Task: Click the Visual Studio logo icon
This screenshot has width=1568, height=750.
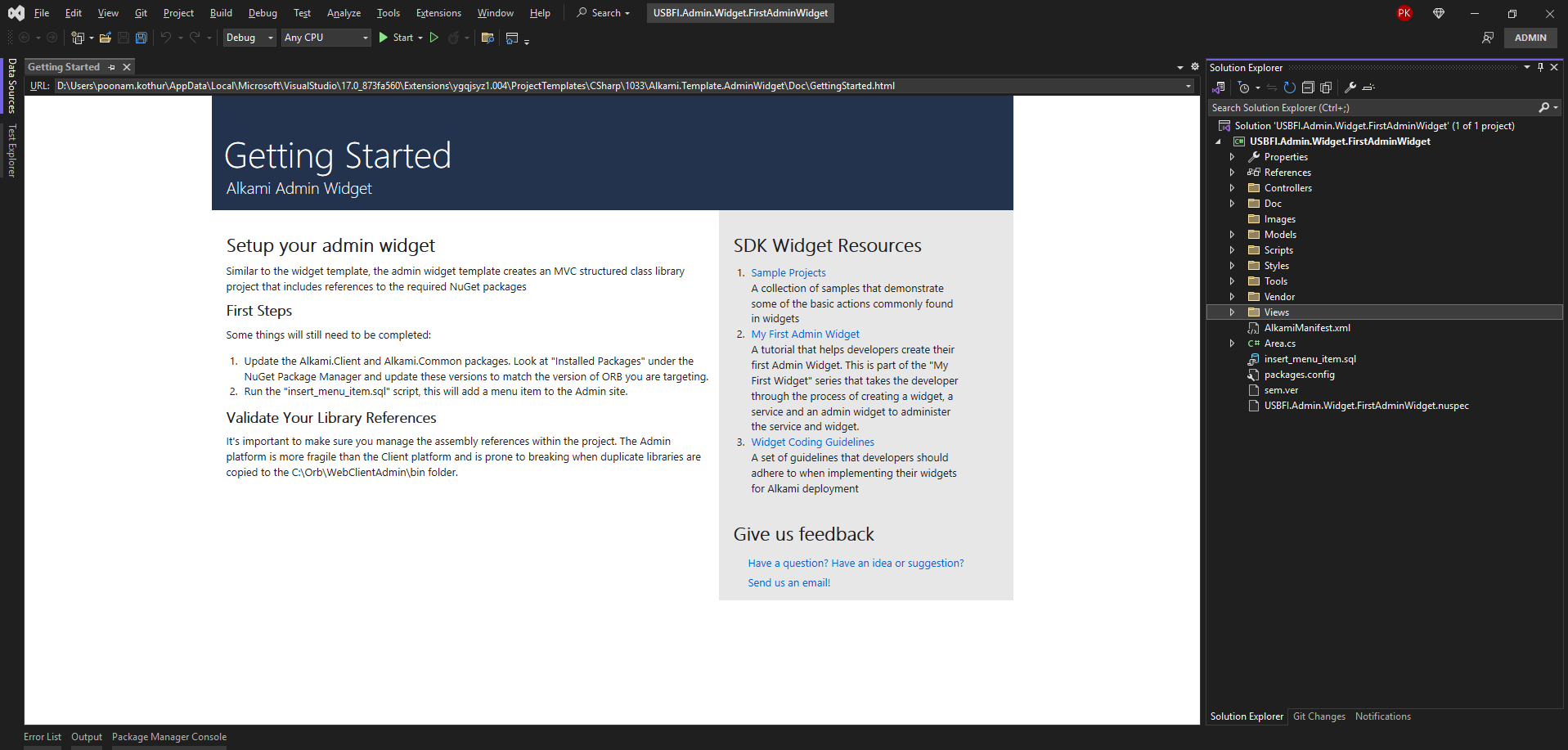Action: pos(16,13)
